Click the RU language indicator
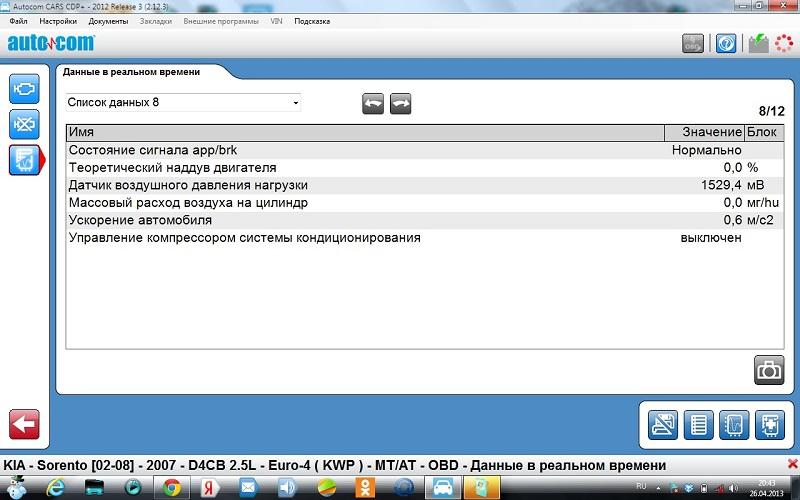Viewport: 800px width, 500px height. (641, 487)
